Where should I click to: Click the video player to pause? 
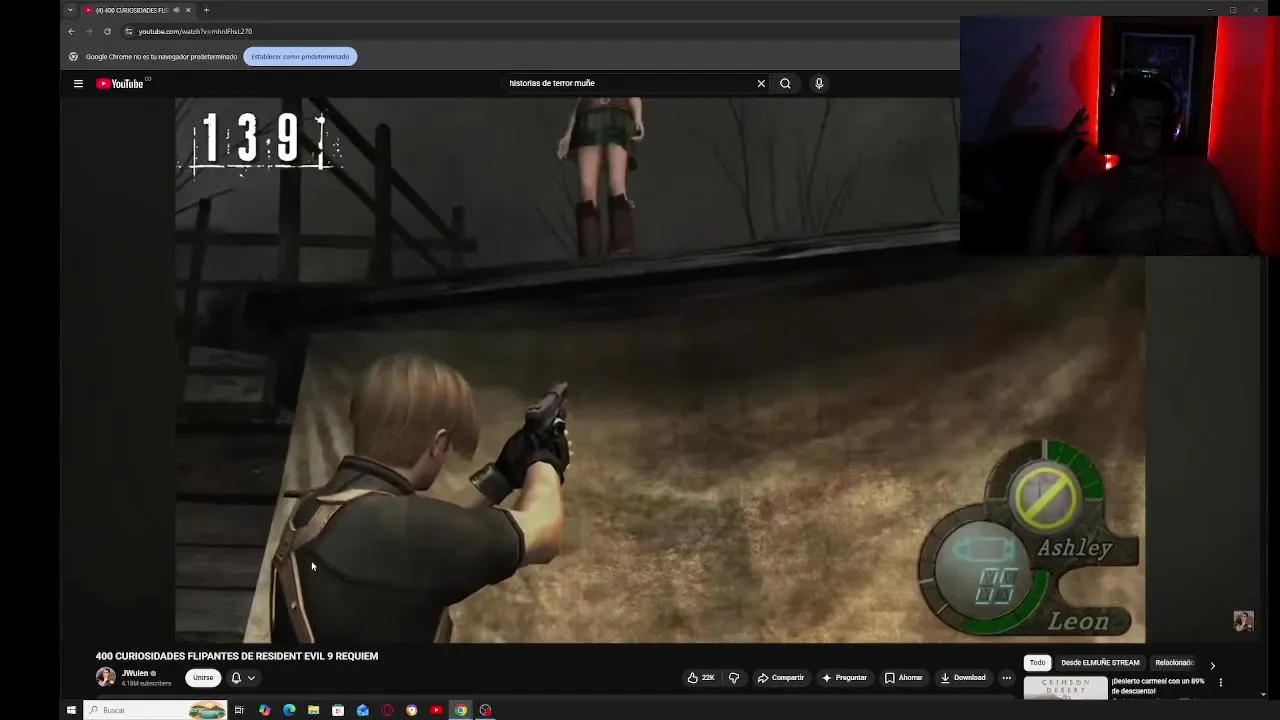pos(660,370)
